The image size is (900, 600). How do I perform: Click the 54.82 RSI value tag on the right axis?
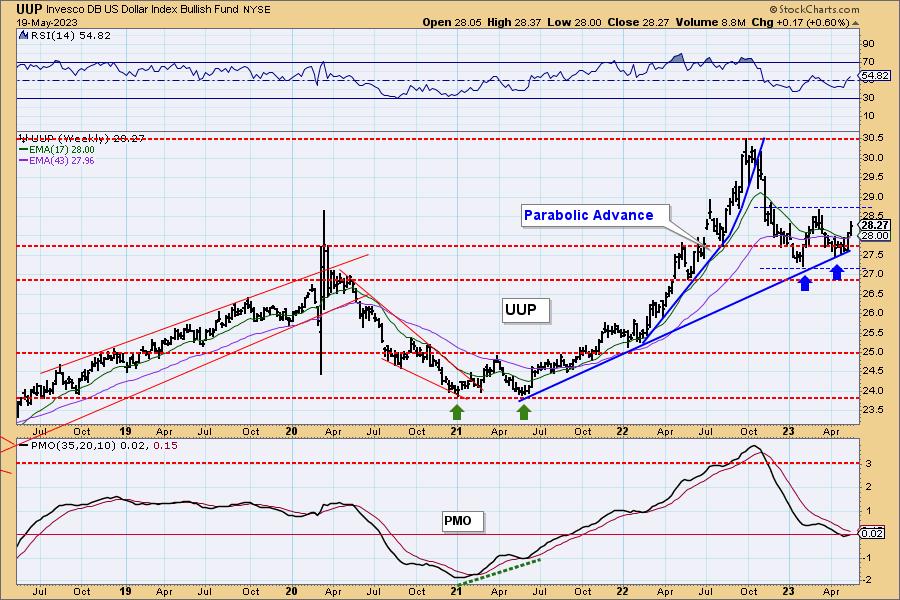875,76
